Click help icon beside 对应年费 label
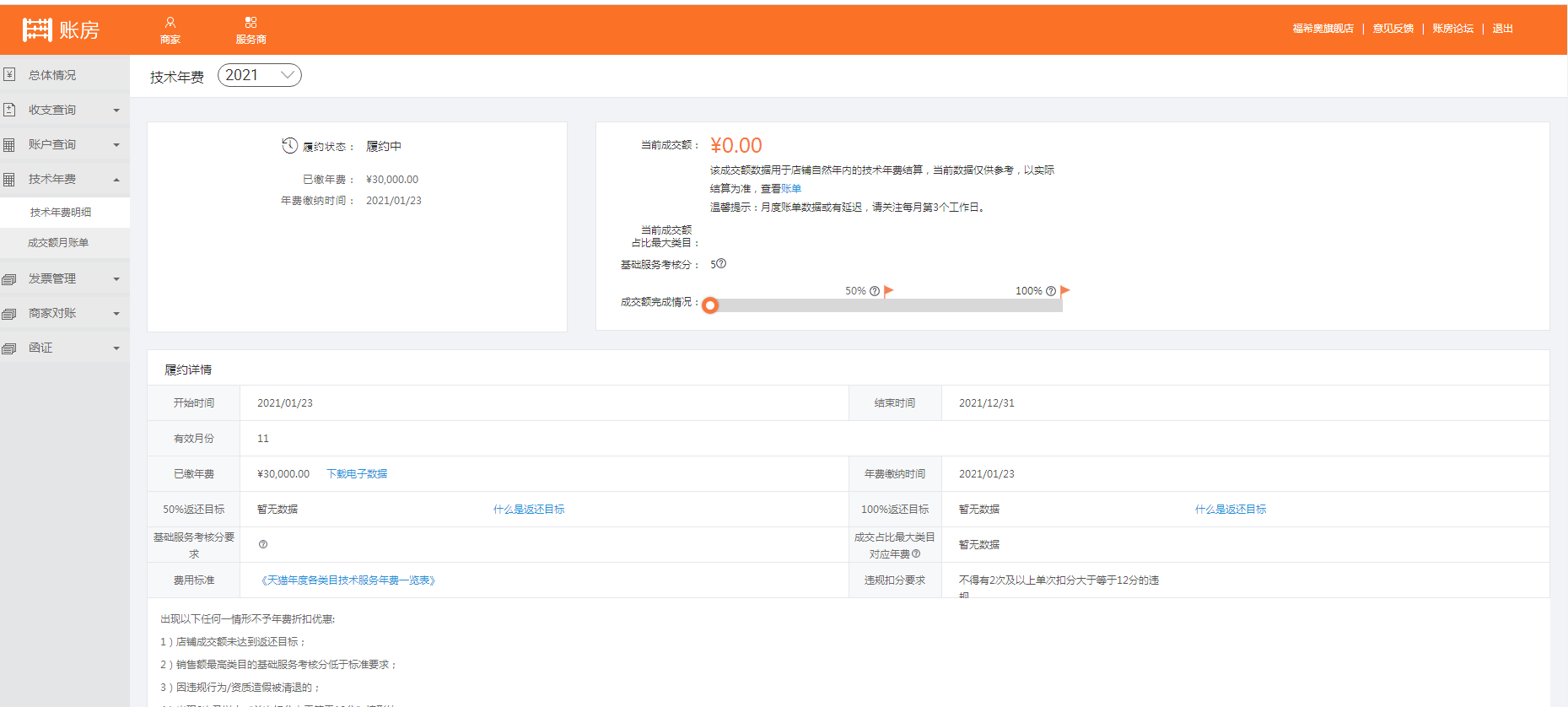 [x=916, y=554]
